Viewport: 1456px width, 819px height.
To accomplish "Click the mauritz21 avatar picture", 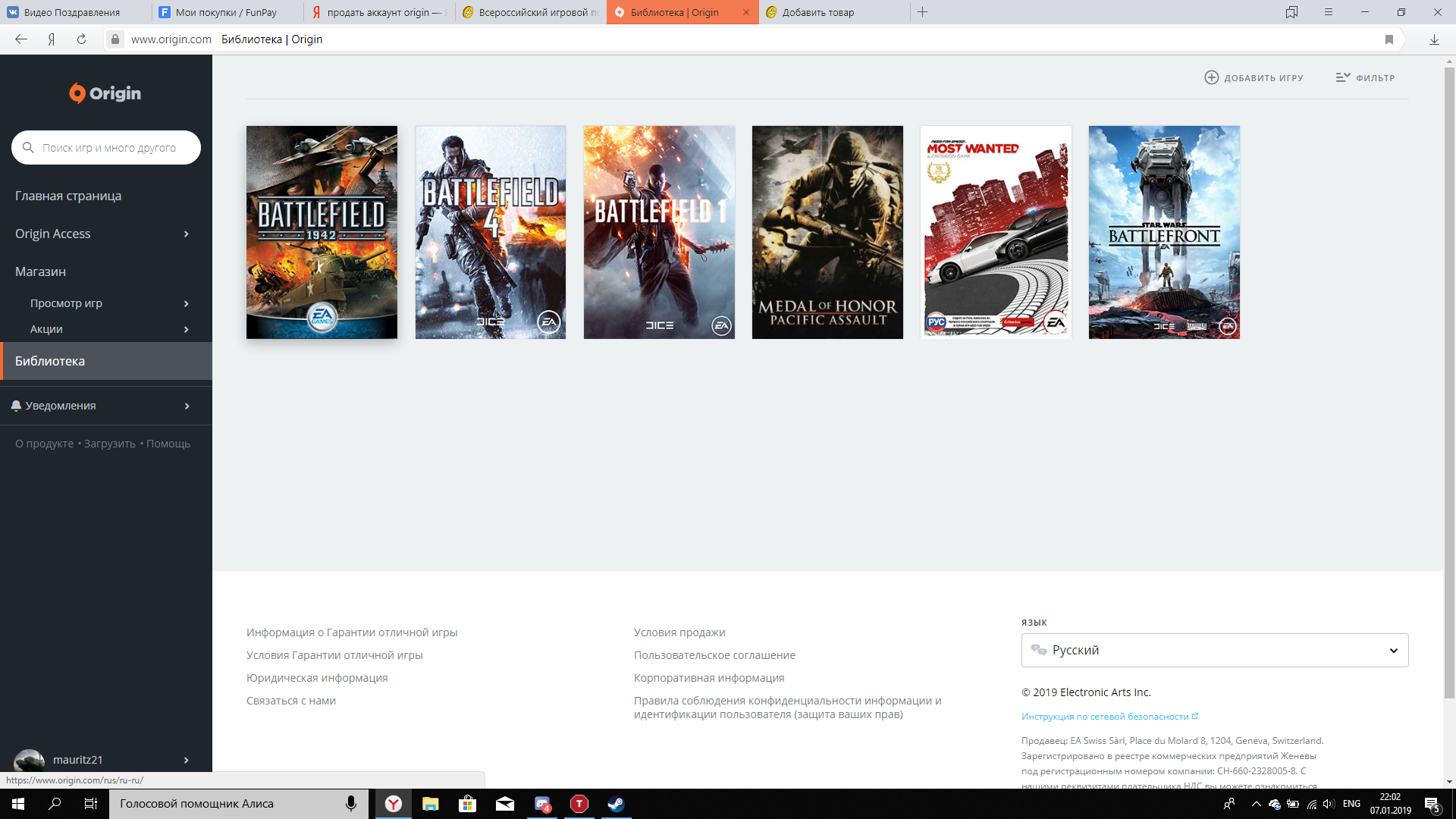I will (30, 761).
